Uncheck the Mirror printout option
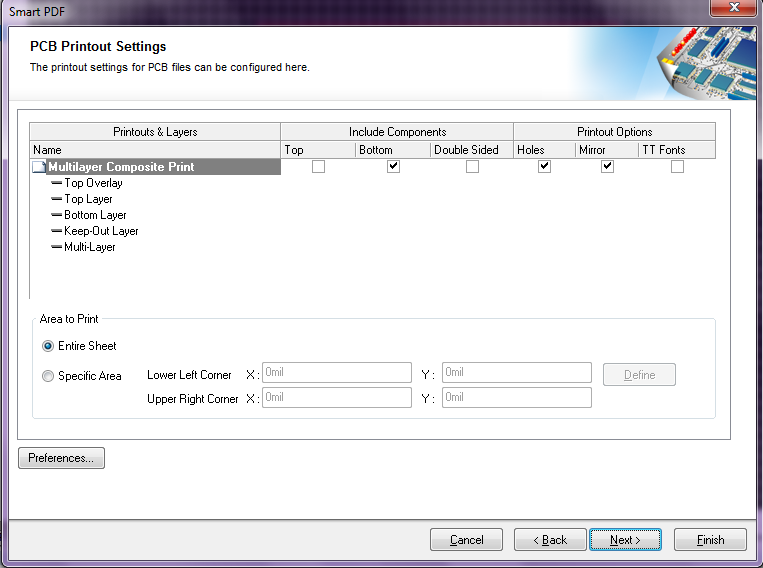The height and width of the screenshot is (568, 763). click(607, 166)
